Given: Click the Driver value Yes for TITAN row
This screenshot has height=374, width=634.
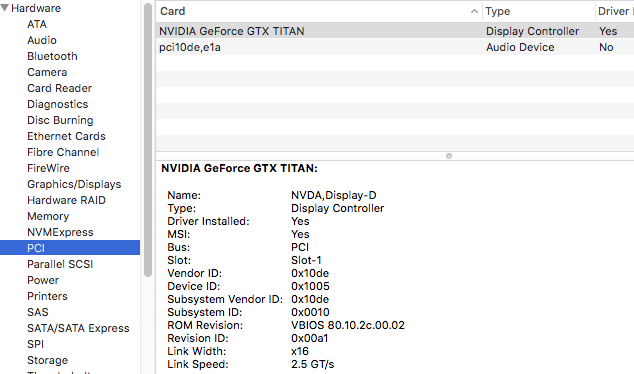Looking at the screenshot, I should click(608, 31).
